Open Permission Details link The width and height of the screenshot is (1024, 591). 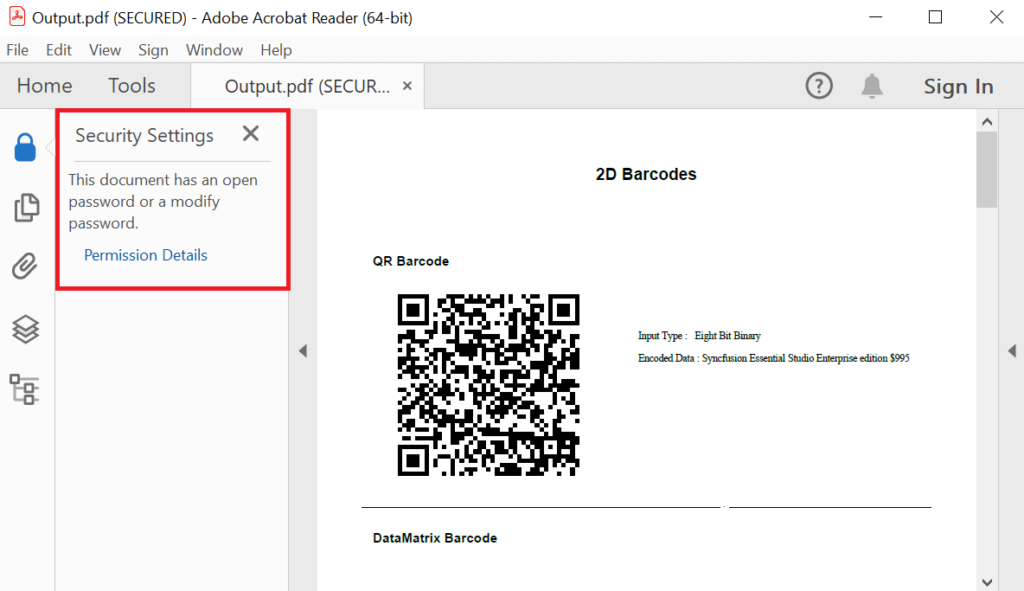pos(145,255)
